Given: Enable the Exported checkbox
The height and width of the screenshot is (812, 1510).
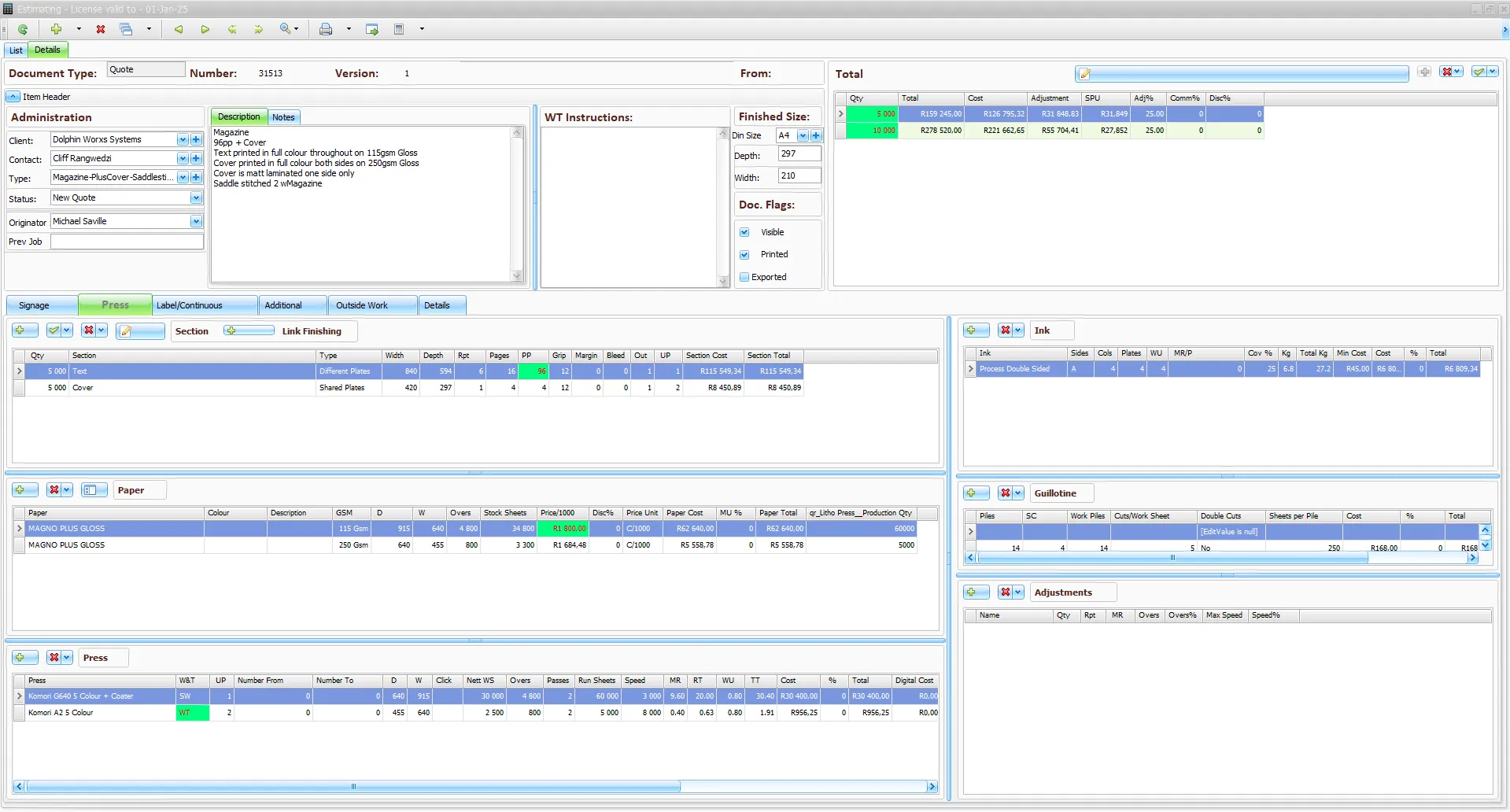Looking at the screenshot, I should pyautogui.click(x=744, y=277).
